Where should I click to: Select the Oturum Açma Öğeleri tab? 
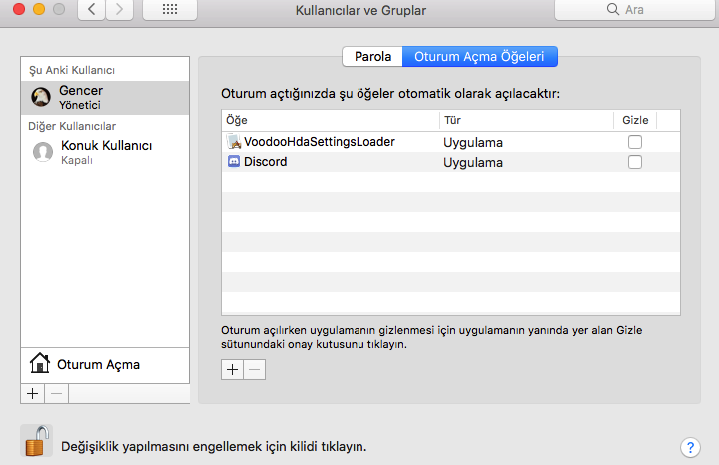click(x=479, y=57)
